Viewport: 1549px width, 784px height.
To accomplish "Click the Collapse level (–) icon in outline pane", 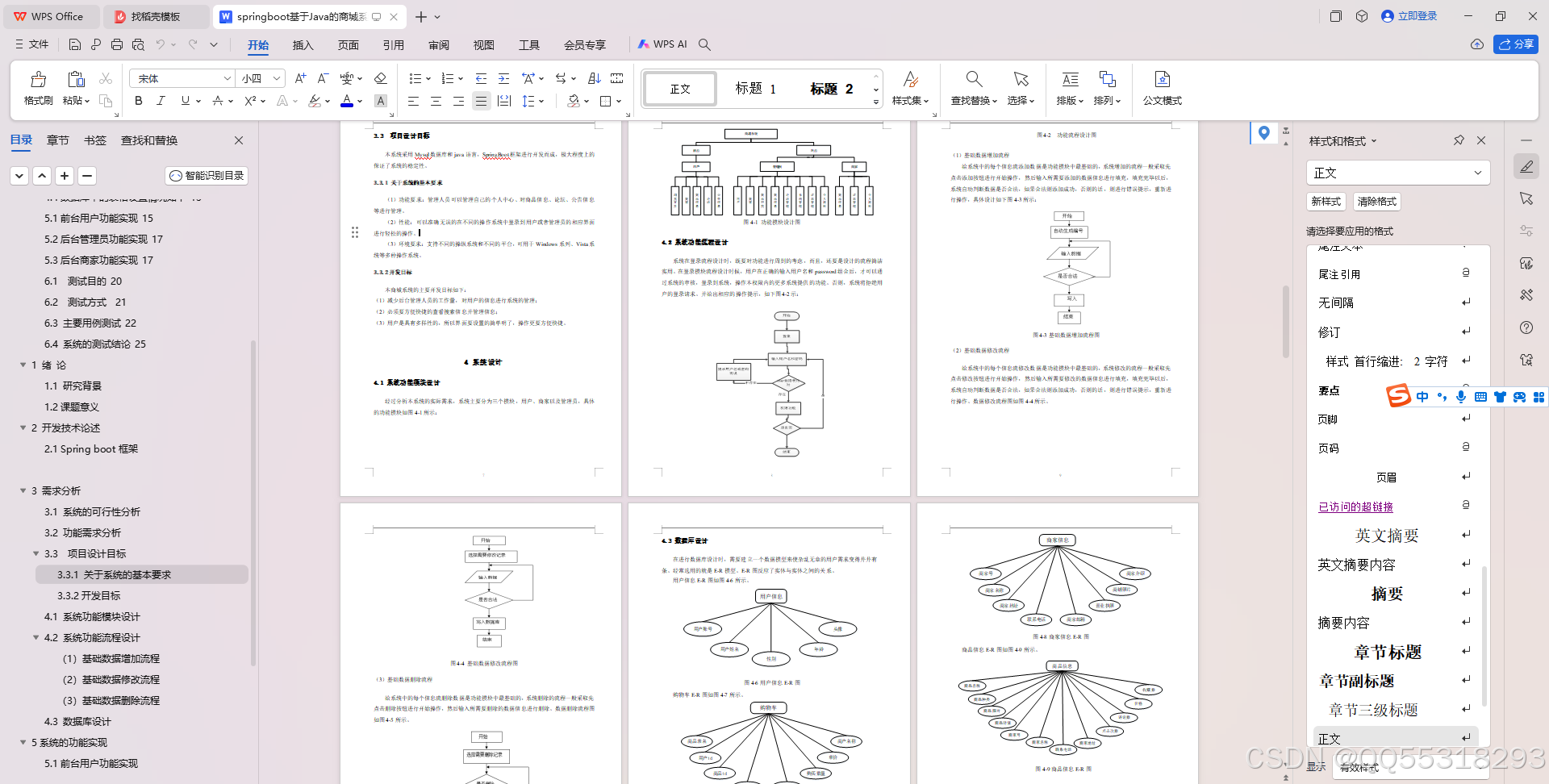I will click(87, 175).
